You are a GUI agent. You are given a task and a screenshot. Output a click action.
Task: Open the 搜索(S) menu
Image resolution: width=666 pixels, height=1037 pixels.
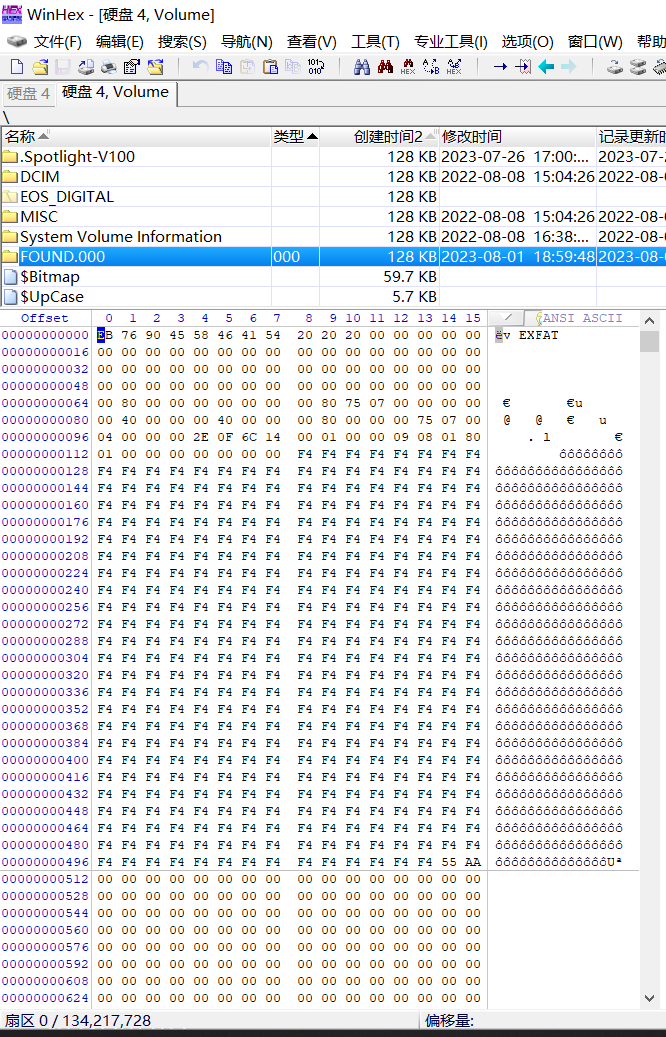(x=182, y=42)
